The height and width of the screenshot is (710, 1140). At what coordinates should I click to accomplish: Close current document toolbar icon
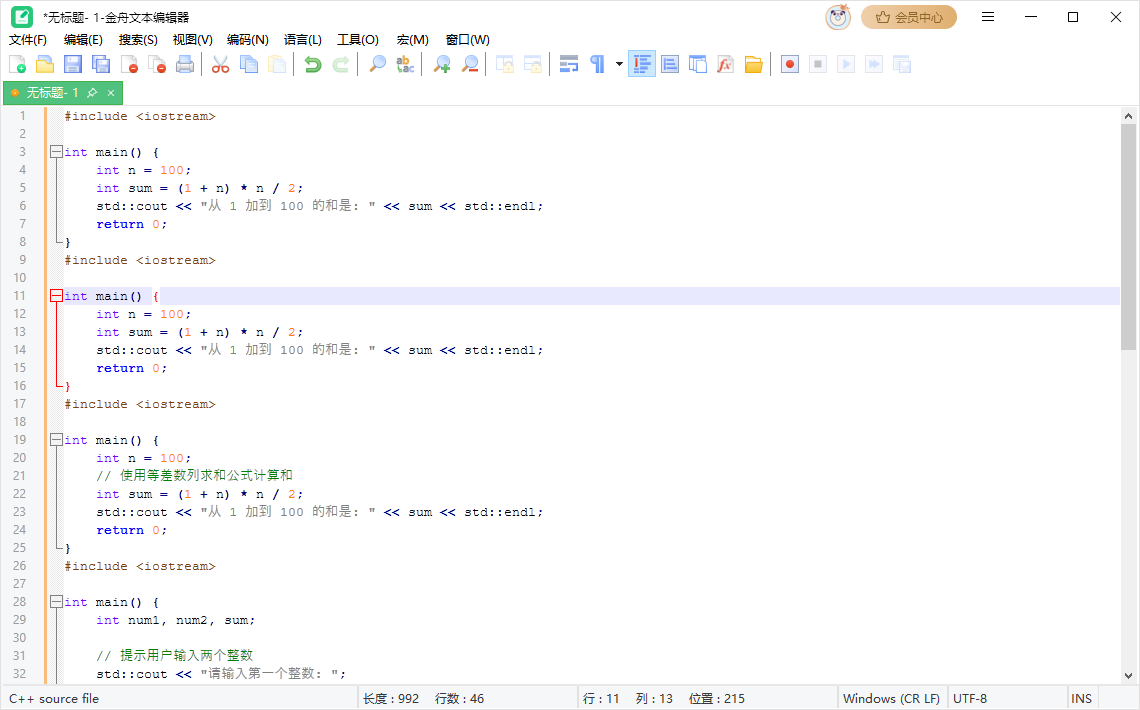click(x=129, y=65)
